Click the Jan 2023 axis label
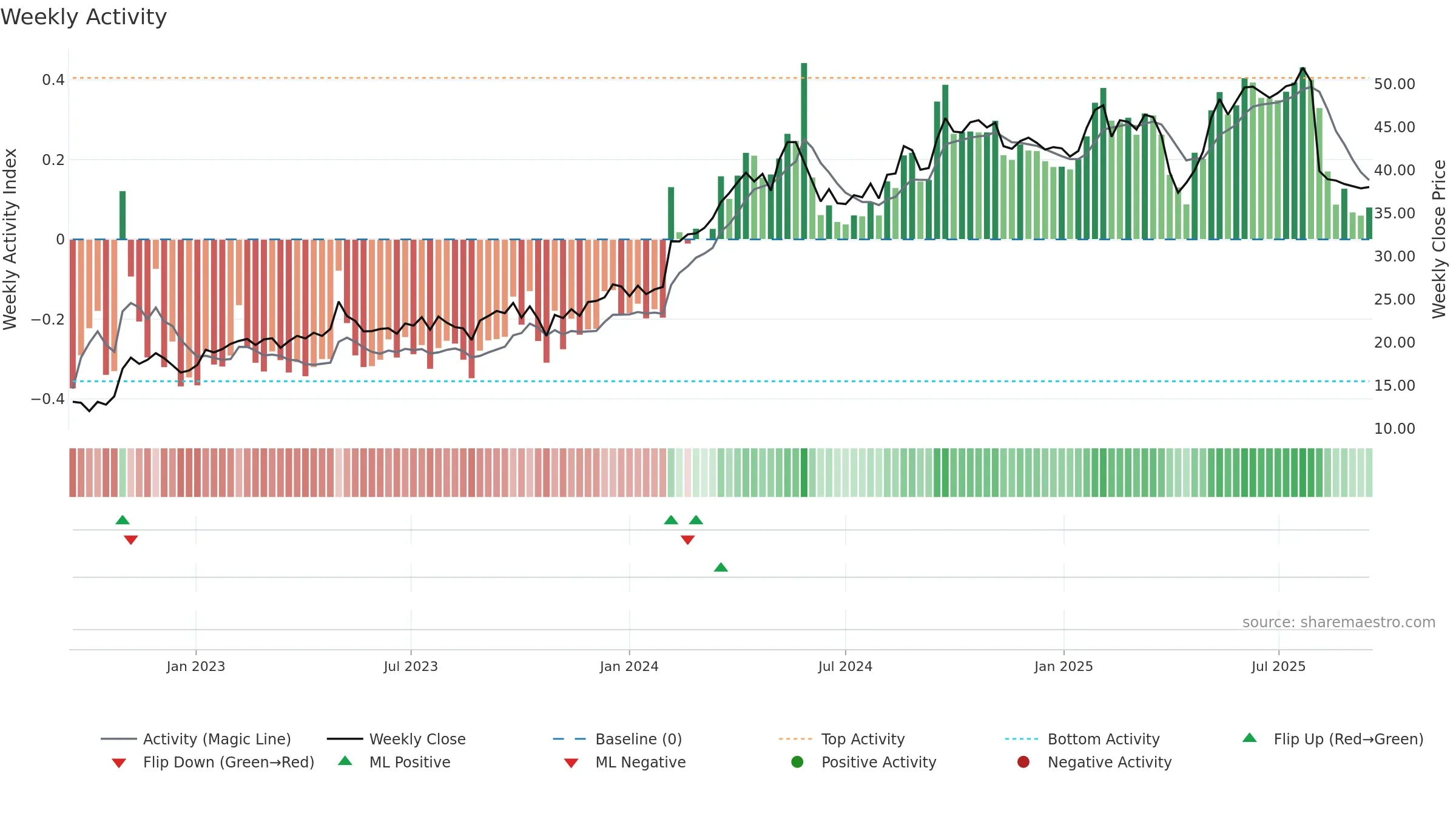The image size is (1456, 819). 196,666
